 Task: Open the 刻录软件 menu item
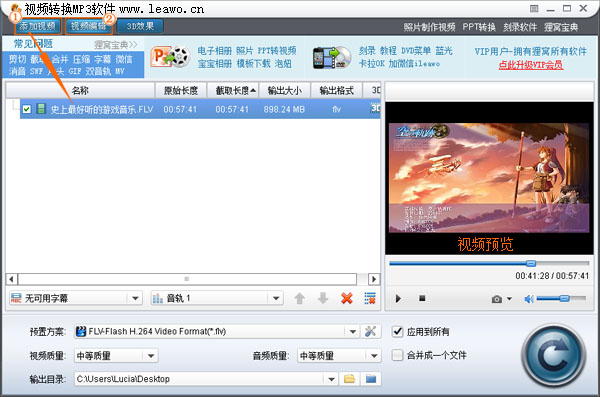coord(520,27)
